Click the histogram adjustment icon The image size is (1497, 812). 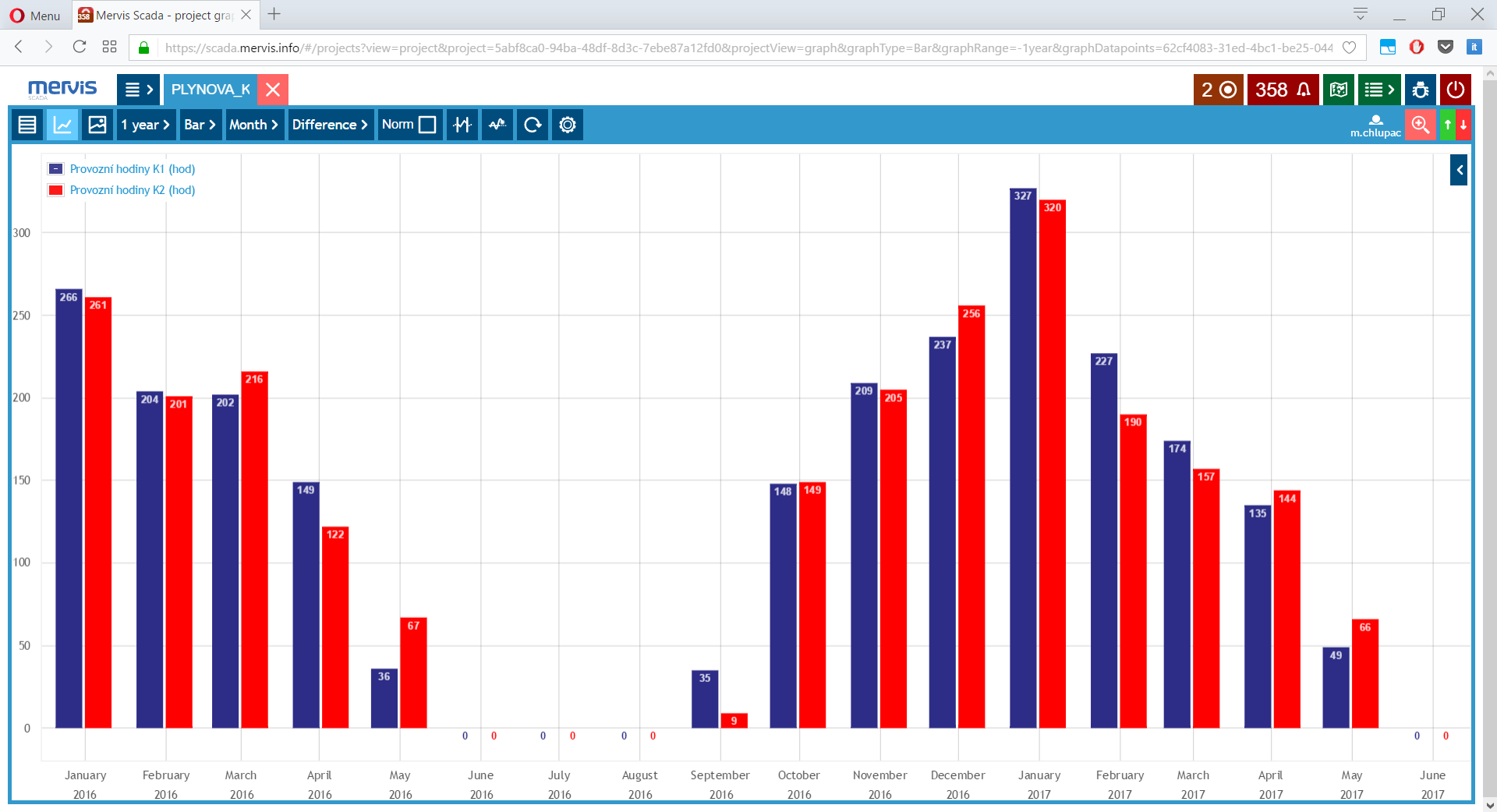click(462, 125)
